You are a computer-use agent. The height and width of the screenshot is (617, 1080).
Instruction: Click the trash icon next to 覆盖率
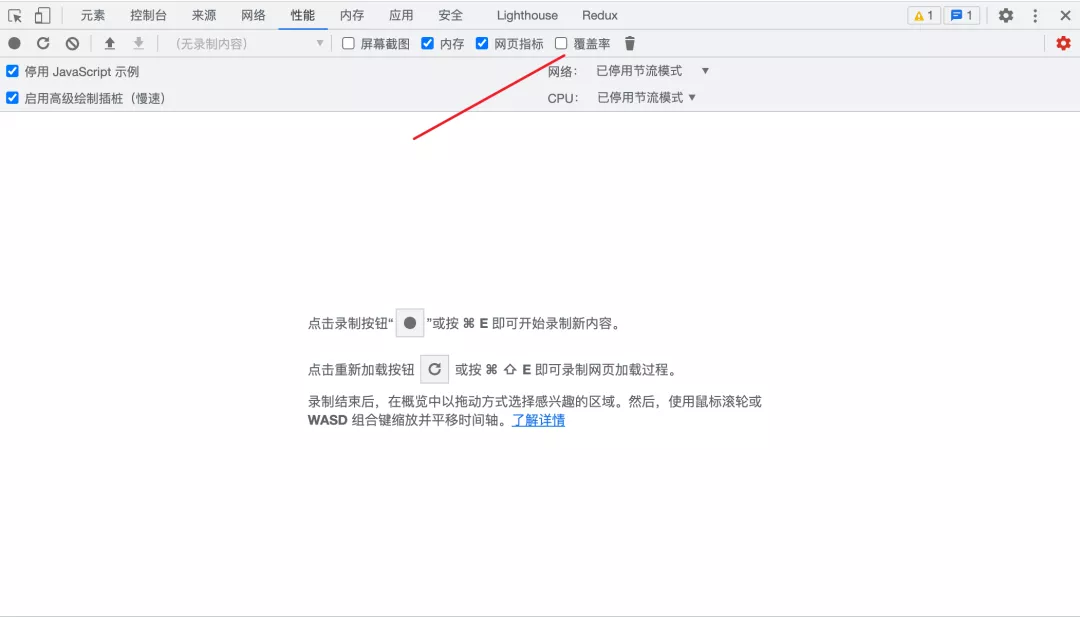[629, 43]
